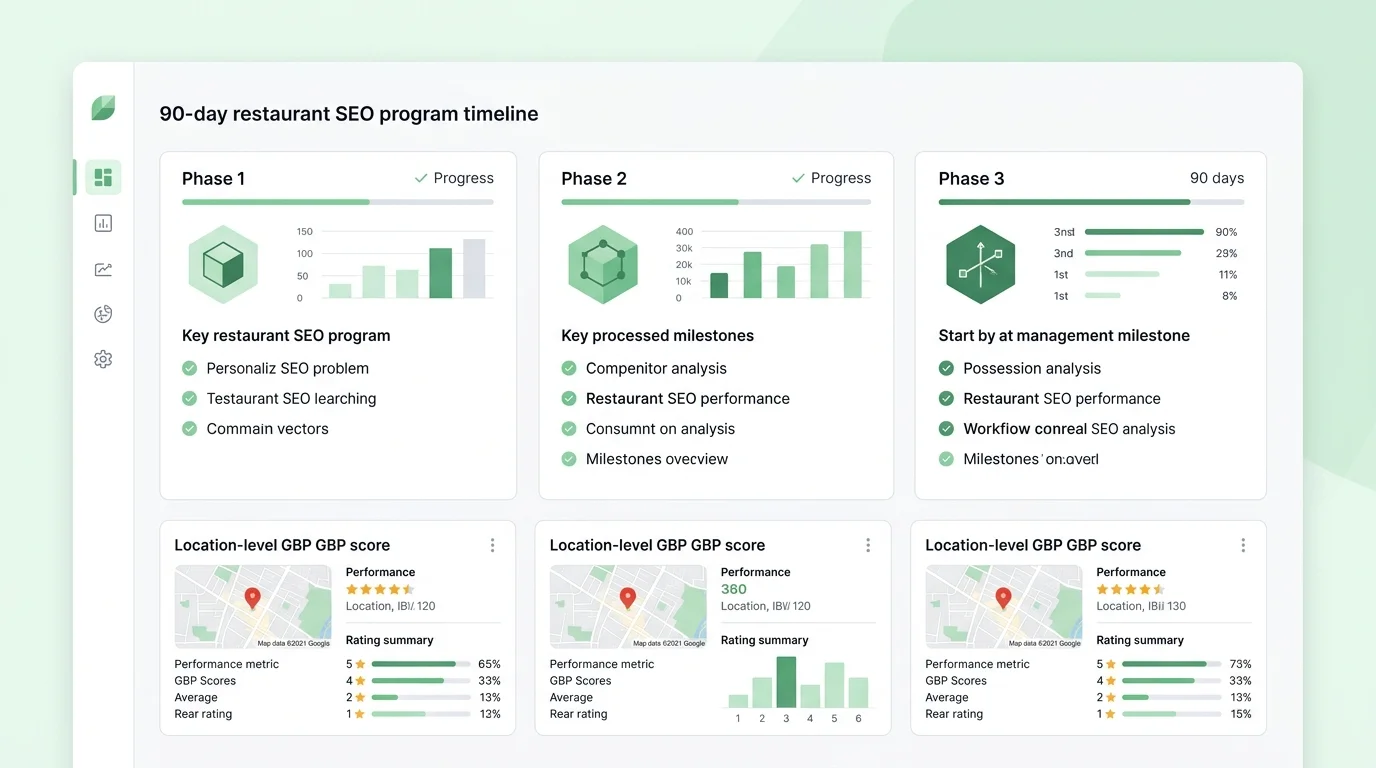
Task: Click the red map pin in first location card
Action: coord(252,598)
